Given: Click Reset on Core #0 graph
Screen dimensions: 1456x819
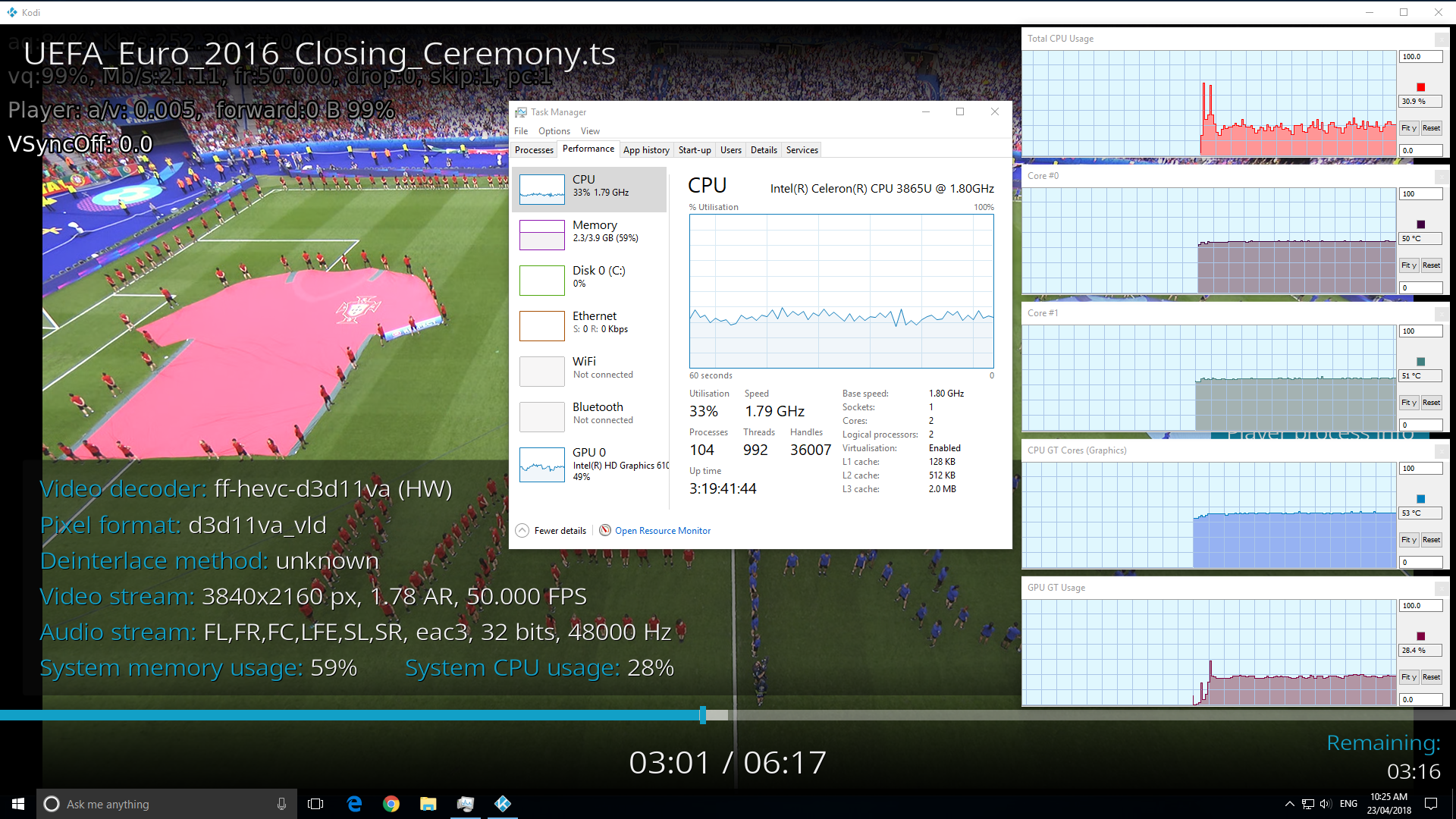Looking at the screenshot, I should point(1431,265).
